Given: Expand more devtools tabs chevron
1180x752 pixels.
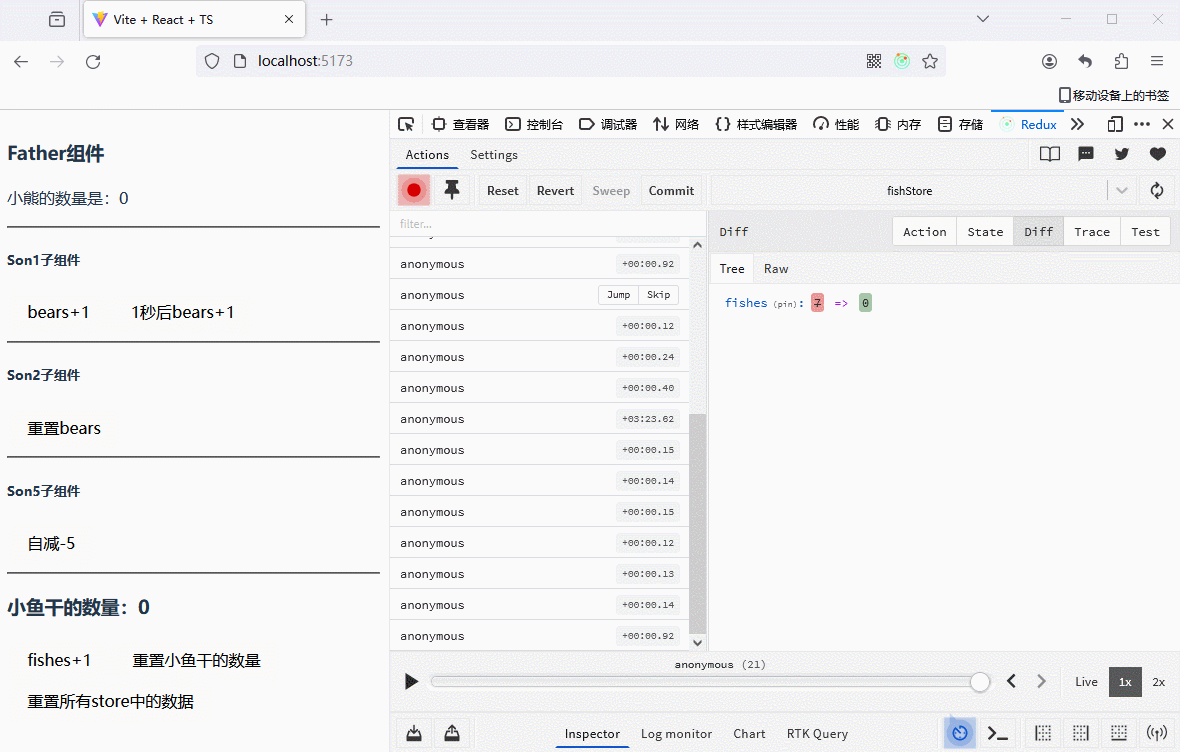Looking at the screenshot, I should click(x=1077, y=124).
